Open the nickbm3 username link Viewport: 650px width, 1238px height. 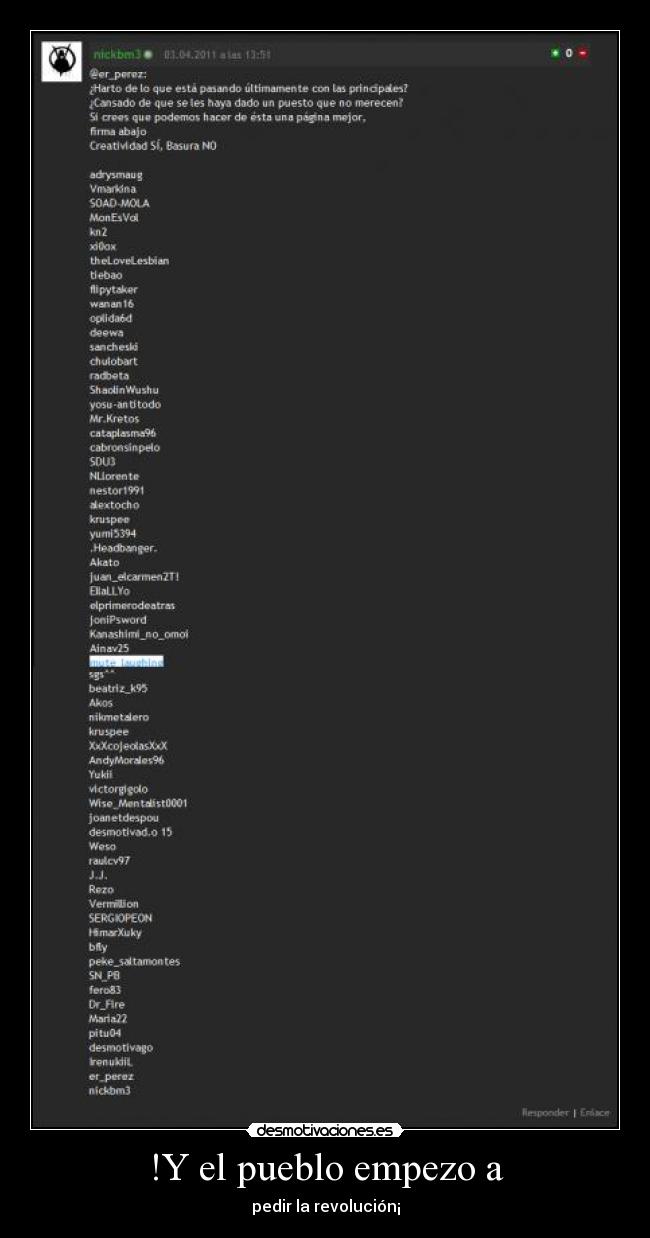click(116, 54)
